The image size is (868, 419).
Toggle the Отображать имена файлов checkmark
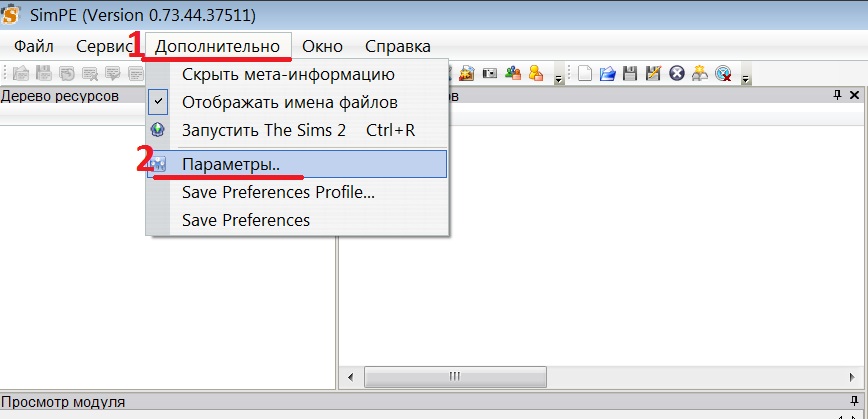pyautogui.click(x=158, y=102)
